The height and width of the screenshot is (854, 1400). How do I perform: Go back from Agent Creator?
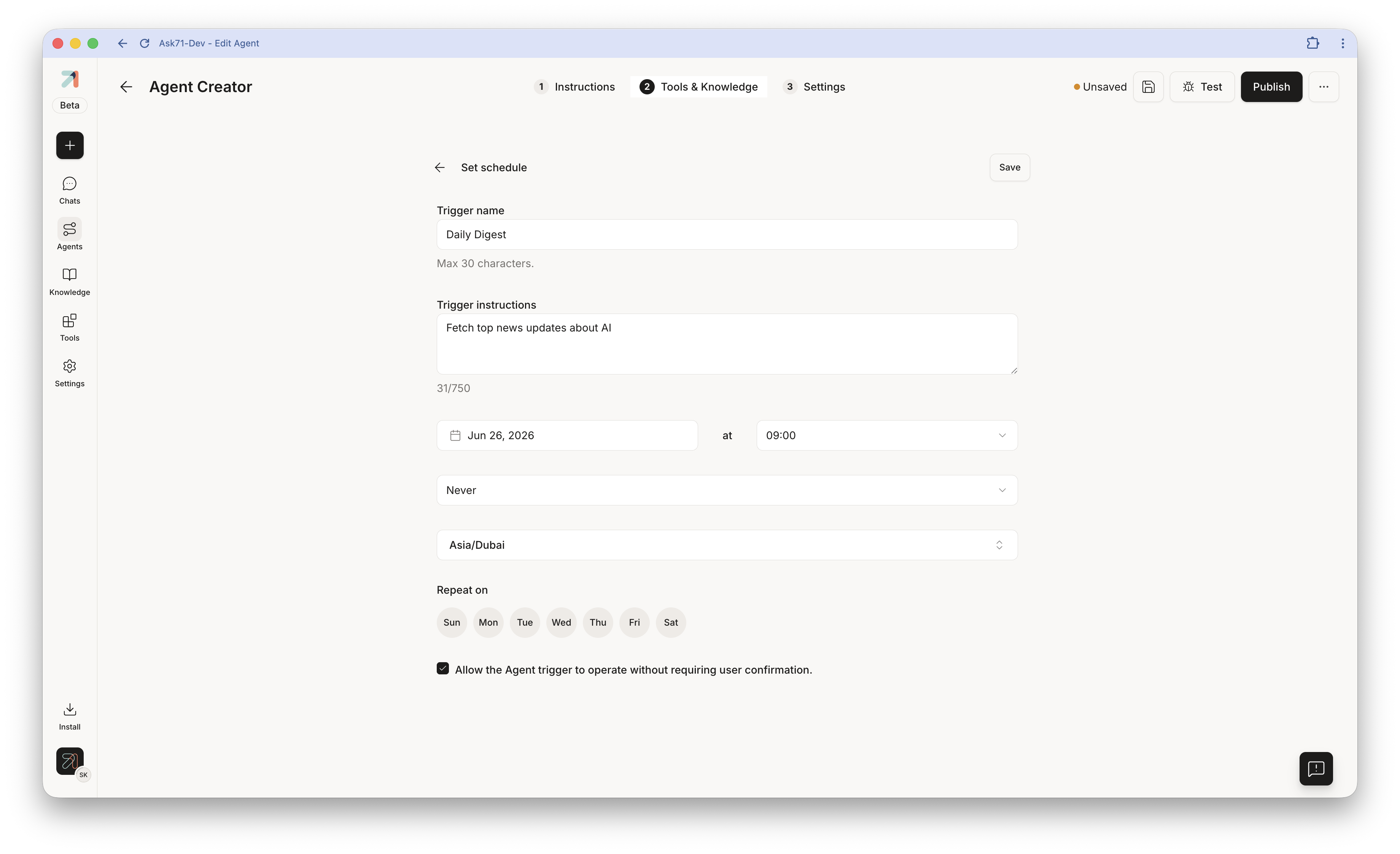(x=126, y=87)
